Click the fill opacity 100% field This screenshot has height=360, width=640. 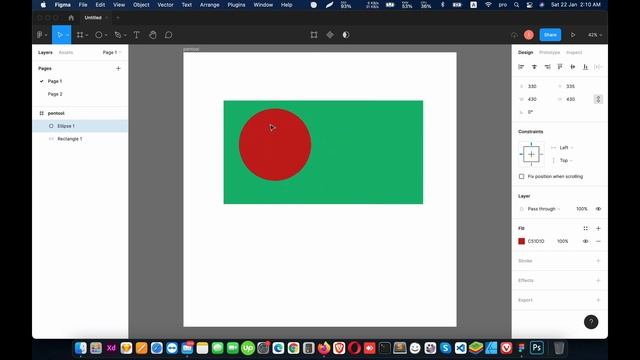(x=562, y=241)
